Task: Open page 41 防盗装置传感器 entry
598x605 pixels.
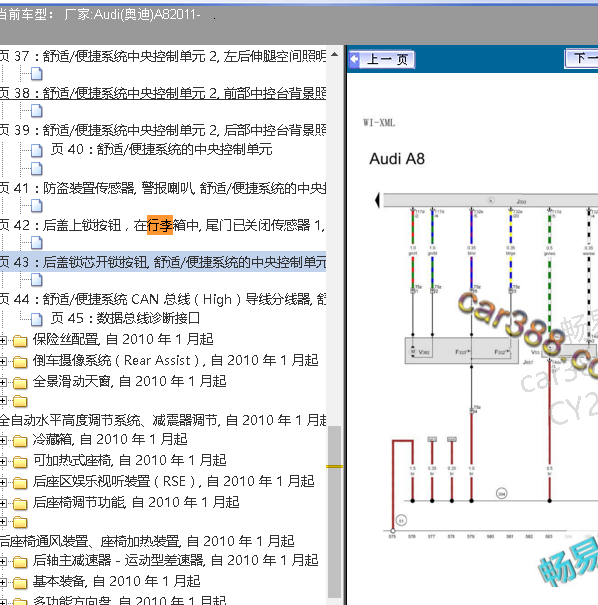Action: [163, 188]
